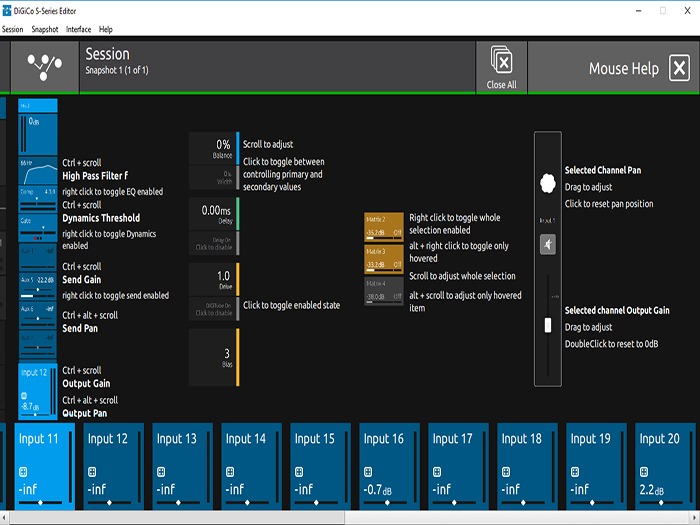Click the High Pass Filter EQ curve thumbnail
The height and width of the screenshot is (525, 700).
pos(38,170)
